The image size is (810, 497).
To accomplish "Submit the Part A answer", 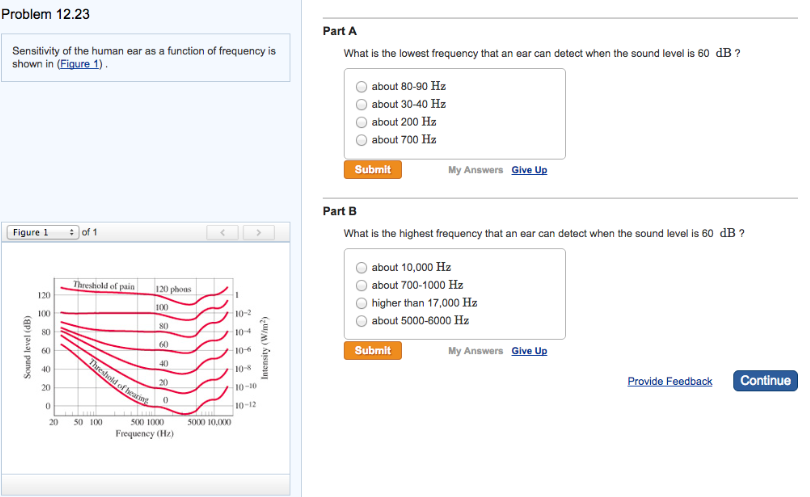I will [x=372, y=170].
